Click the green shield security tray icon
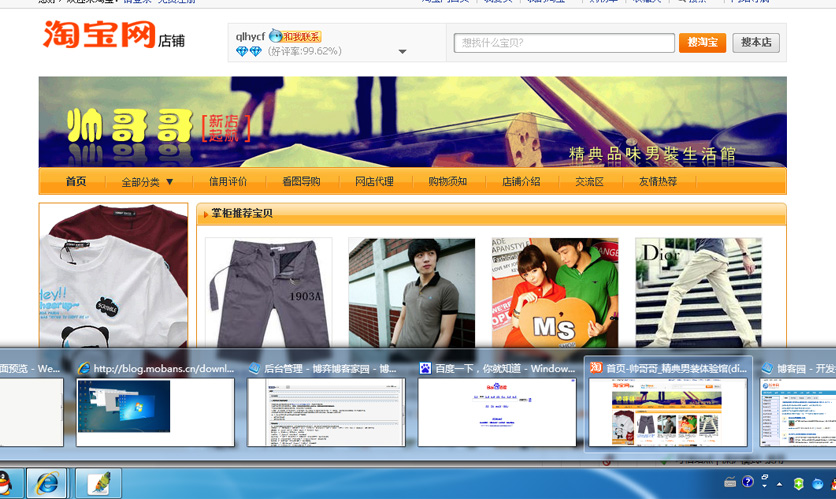The height and width of the screenshot is (499, 836). click(x=798, y=484)
